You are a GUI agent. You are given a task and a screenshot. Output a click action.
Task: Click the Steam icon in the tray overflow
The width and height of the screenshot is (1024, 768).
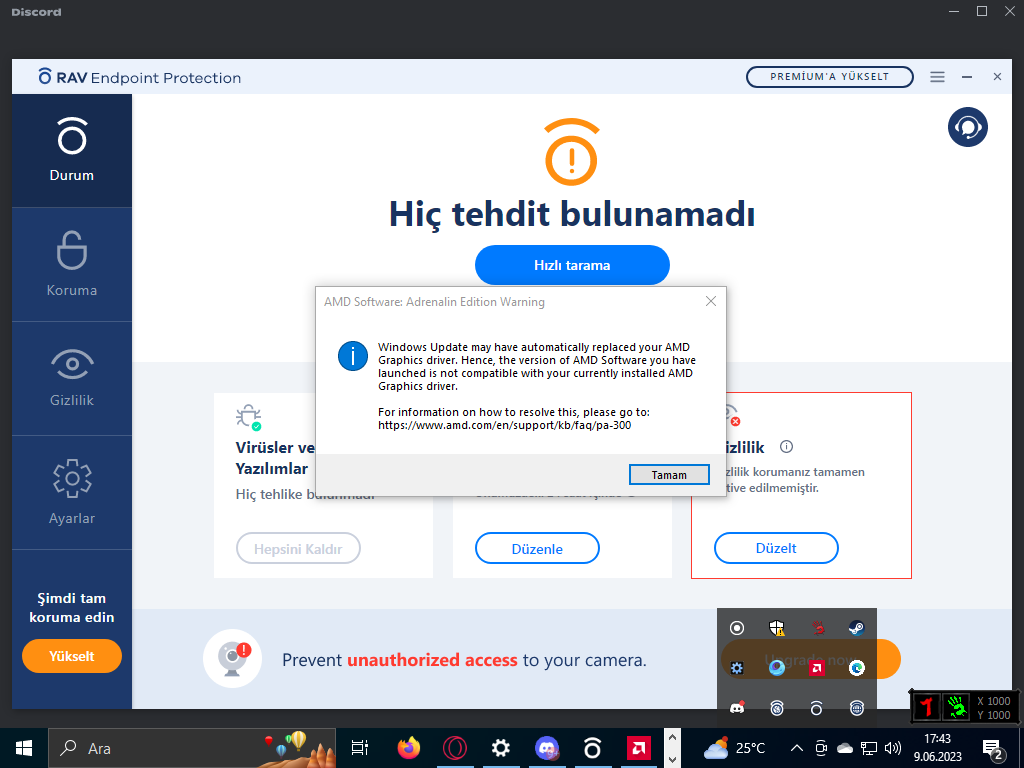857,628
